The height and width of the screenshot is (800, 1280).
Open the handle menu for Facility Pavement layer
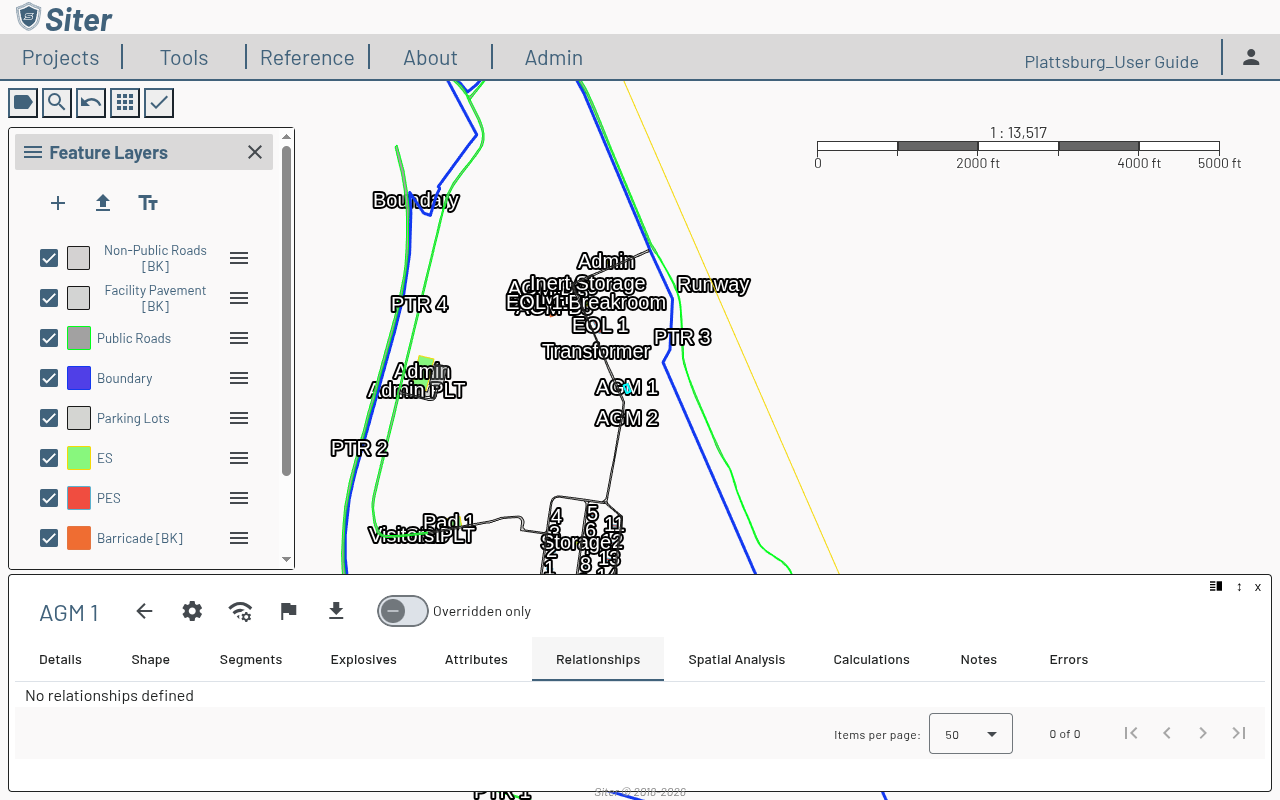[239, 298]
